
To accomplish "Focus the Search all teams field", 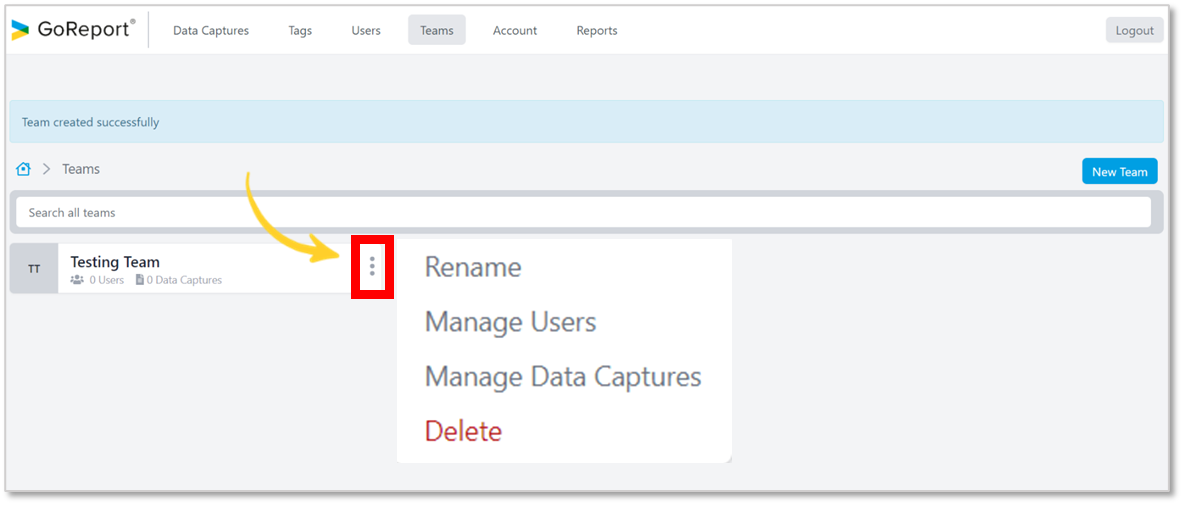I will 583,212.
